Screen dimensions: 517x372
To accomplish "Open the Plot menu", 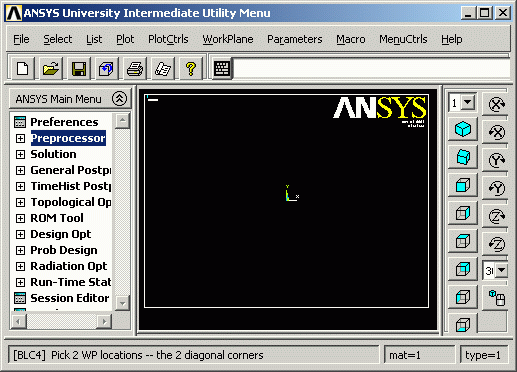I will (125, 39).
